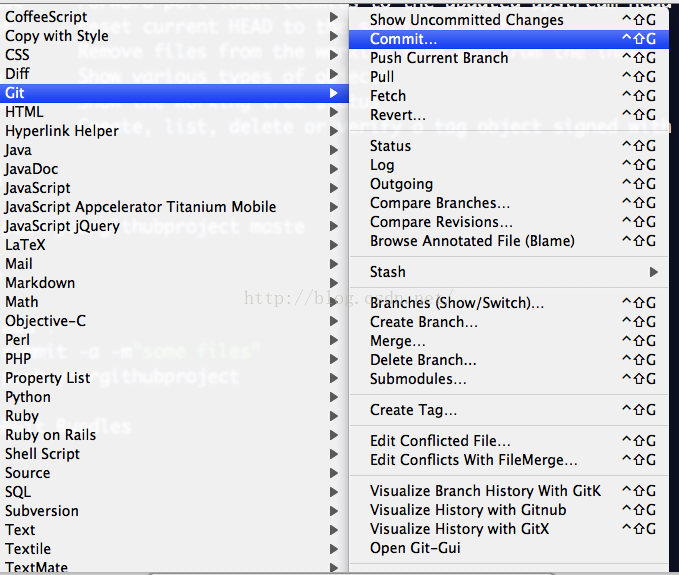Expand the Java bundle entry

(x=174, y=150)
